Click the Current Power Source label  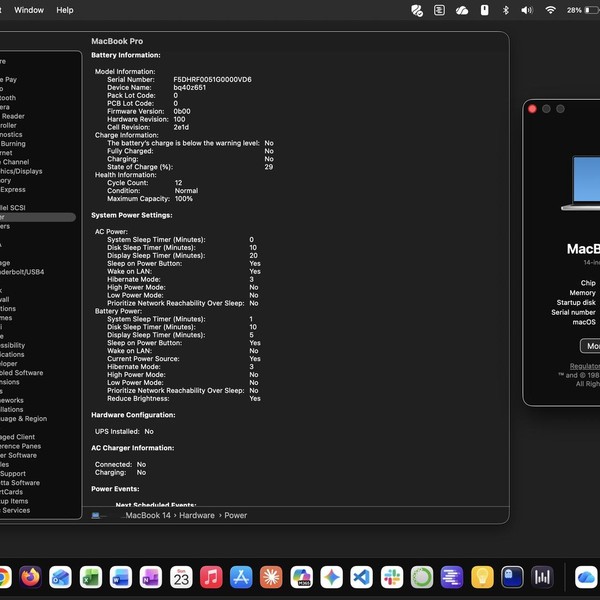point(143,359)
